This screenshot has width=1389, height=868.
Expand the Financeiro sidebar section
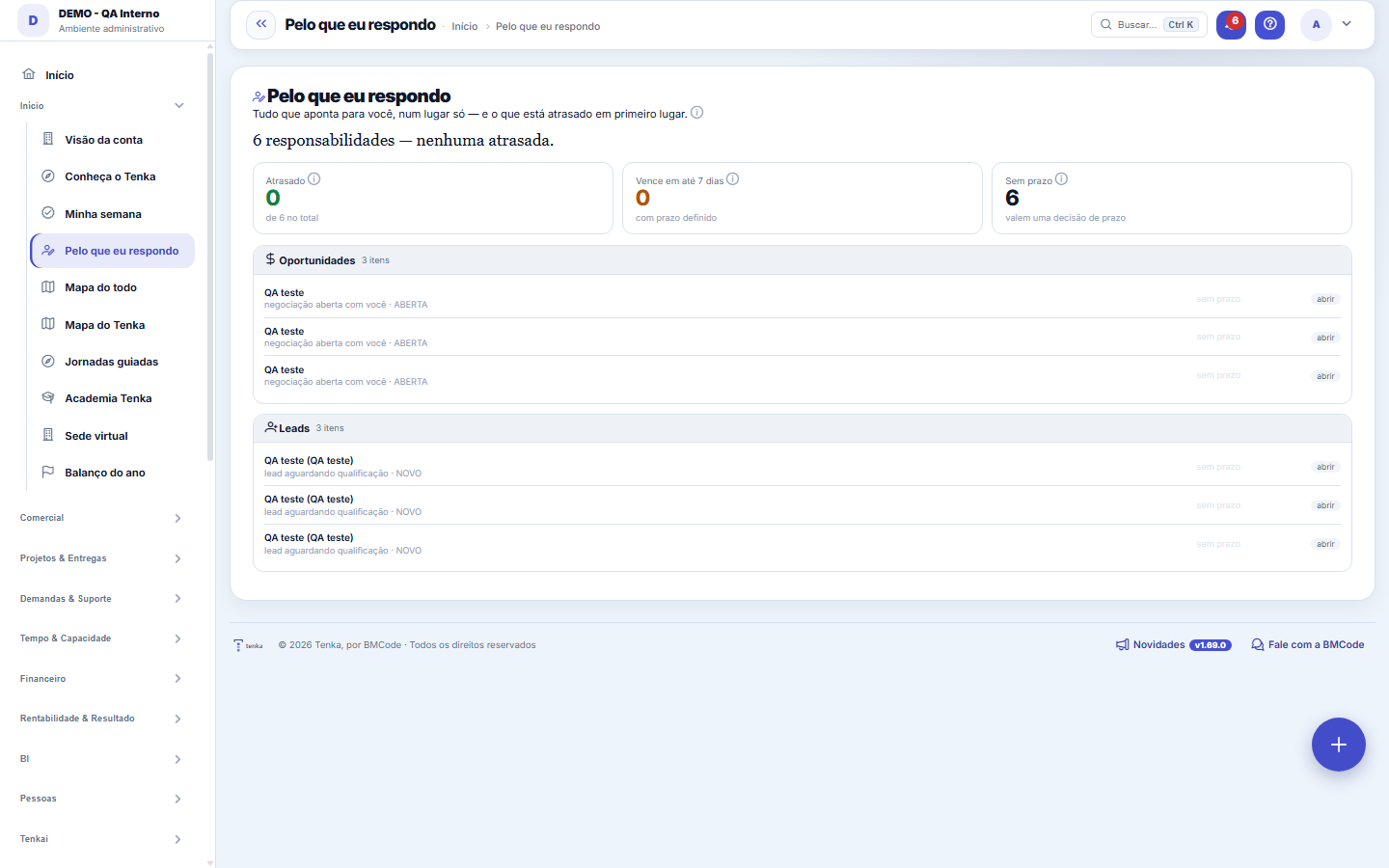pos(101,679)
